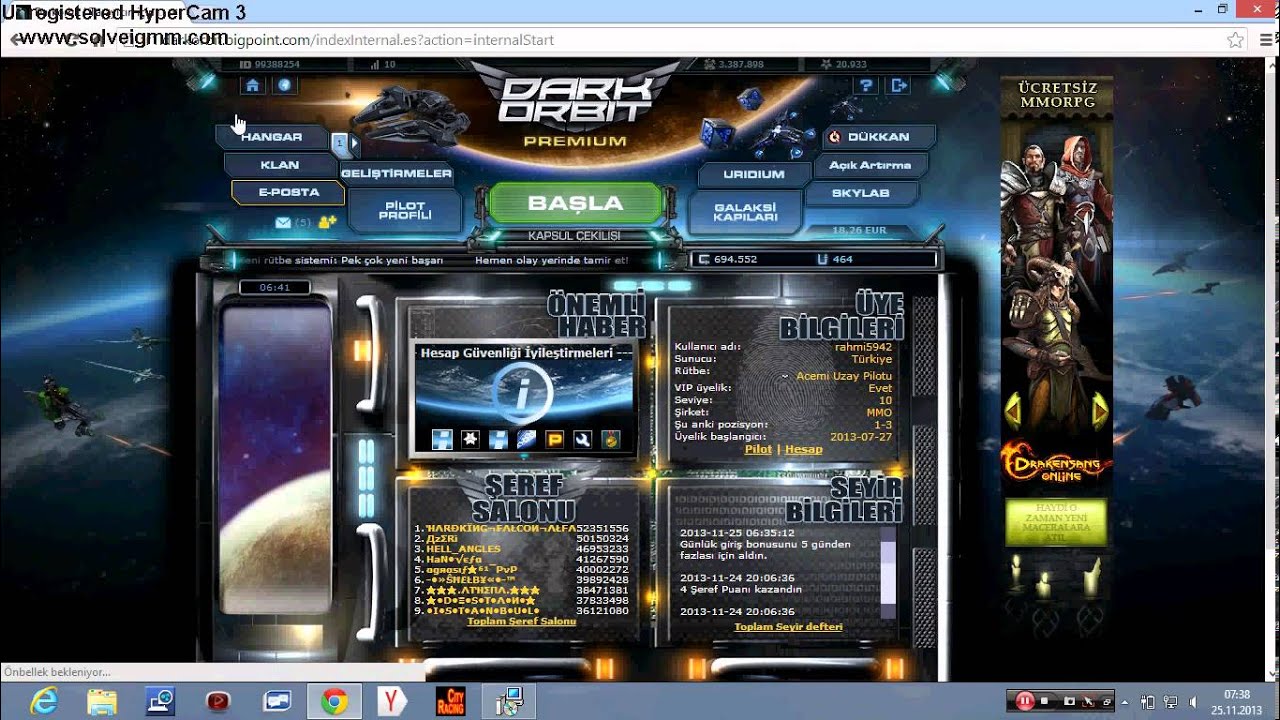Select hangar slot 1 tab
The width and height of the screenshot is (1280, 720).
pos(340,143)
